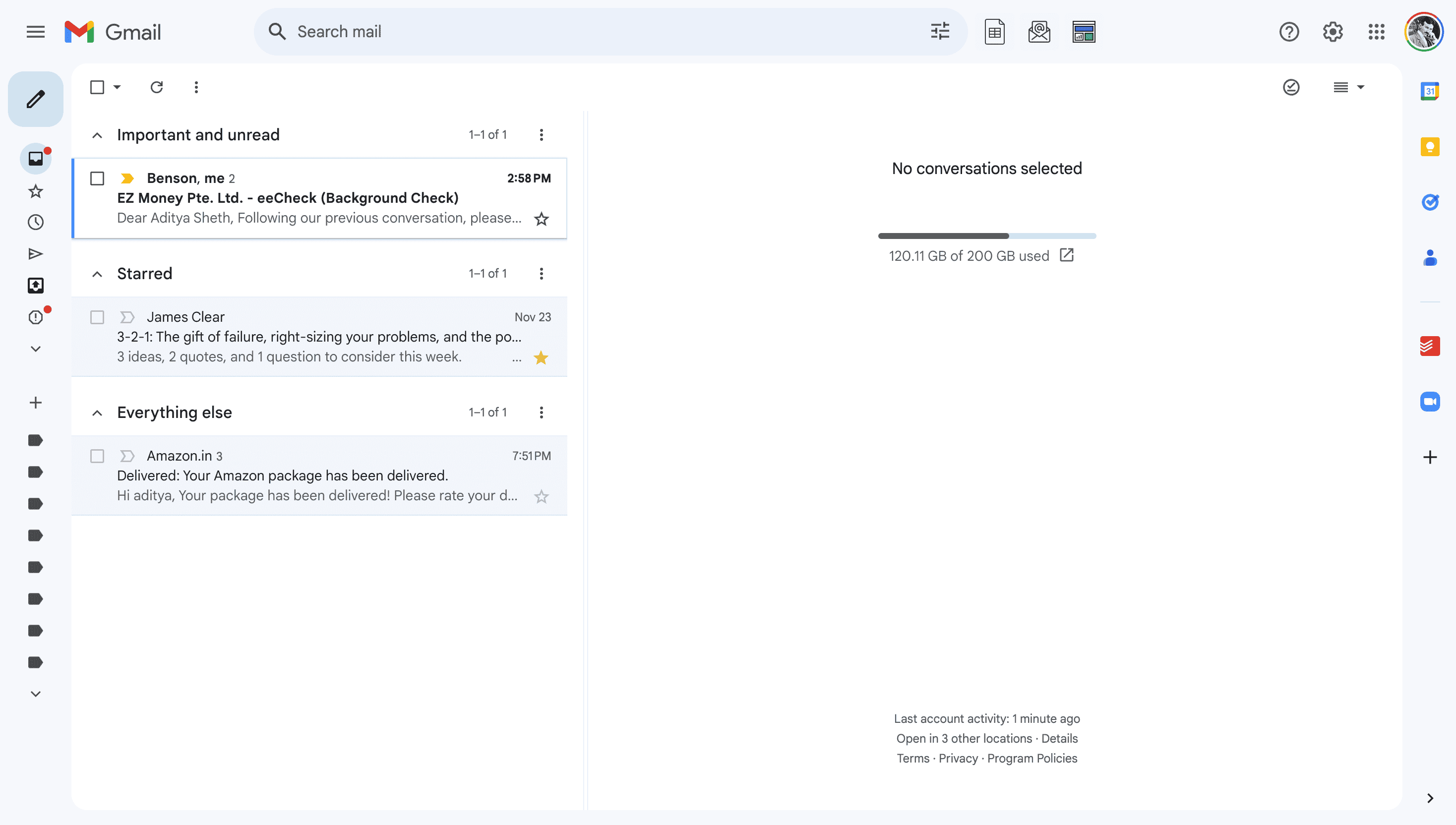Open the Starred section overflow menu

pyautogui.click(x=541, y=273)
